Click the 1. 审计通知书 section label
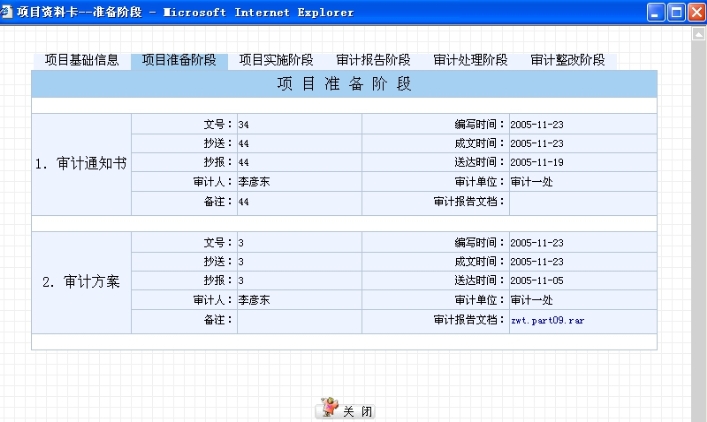 click(x=81, y=163)
